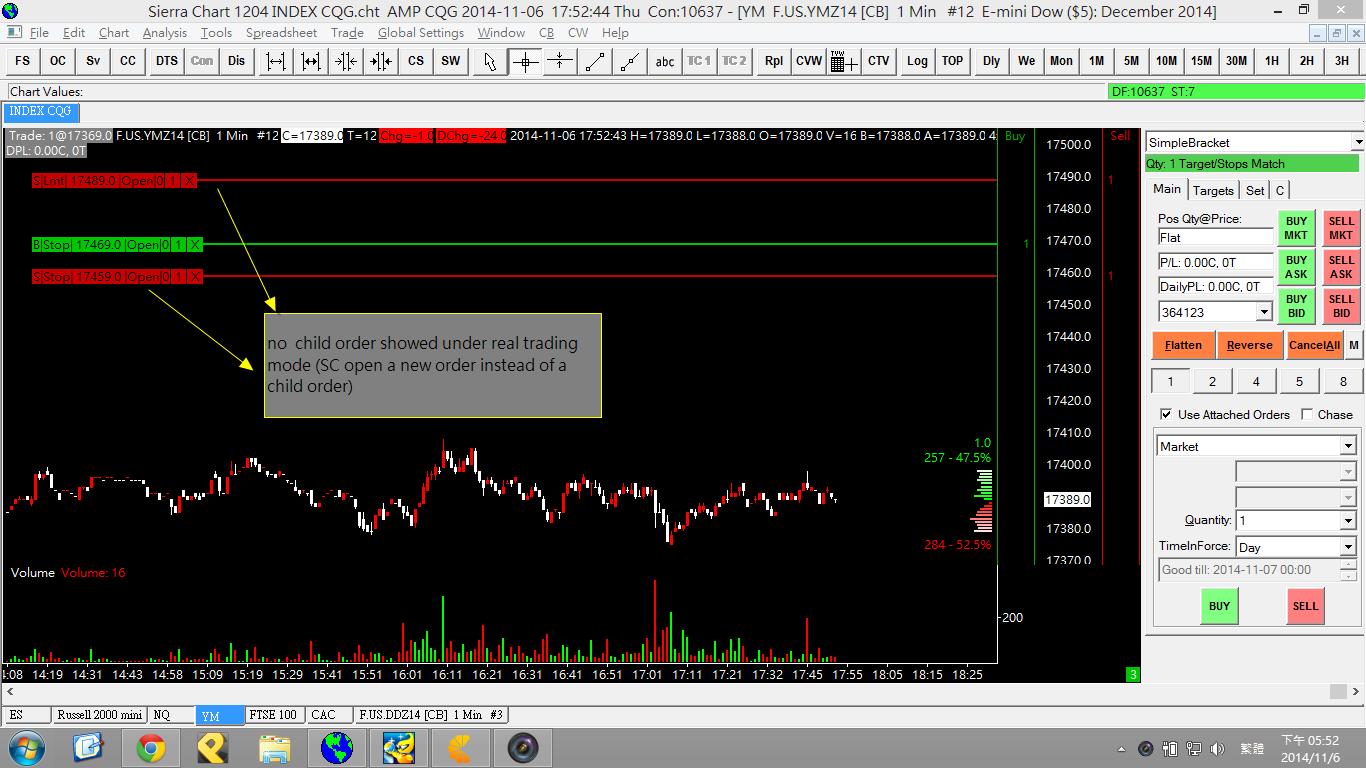Open the Market order type dropdown
Screen dimensions: 1366x768
[1348, 446]
